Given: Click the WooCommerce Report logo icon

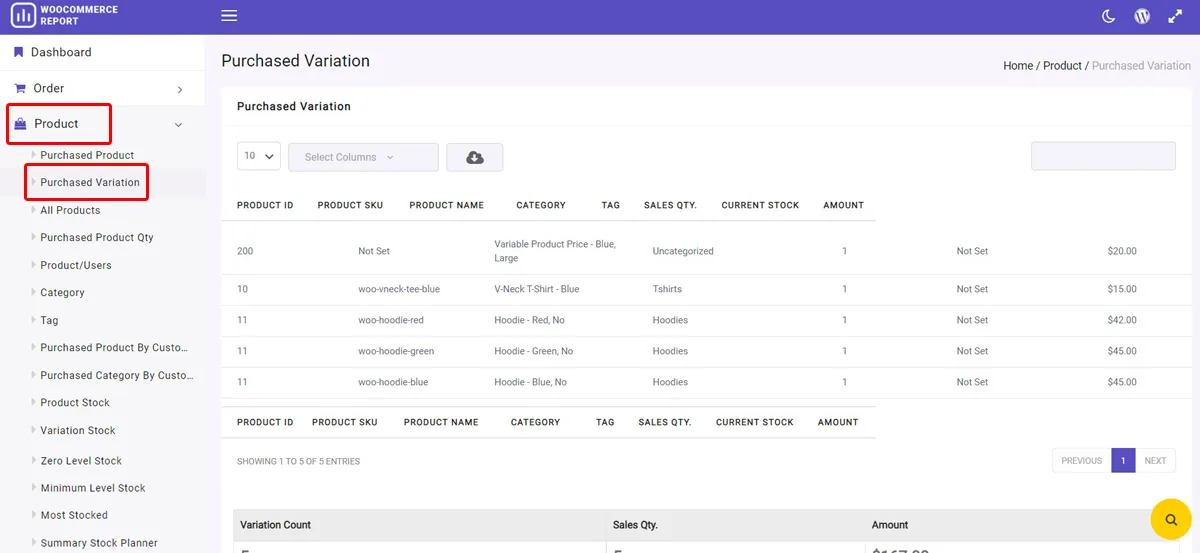Looking at the screenshot, I should (x=23, y=16).
